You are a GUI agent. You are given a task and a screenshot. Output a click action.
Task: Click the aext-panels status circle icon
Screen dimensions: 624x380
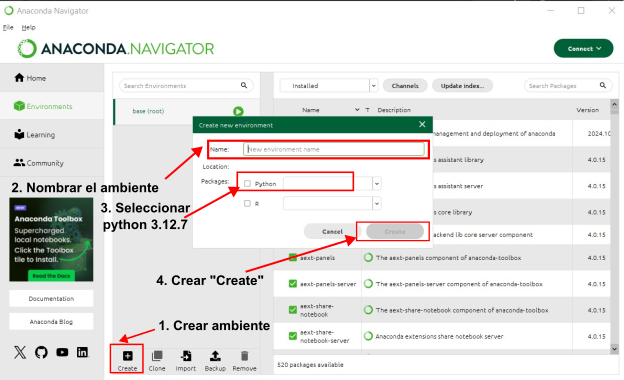point(368,257)
